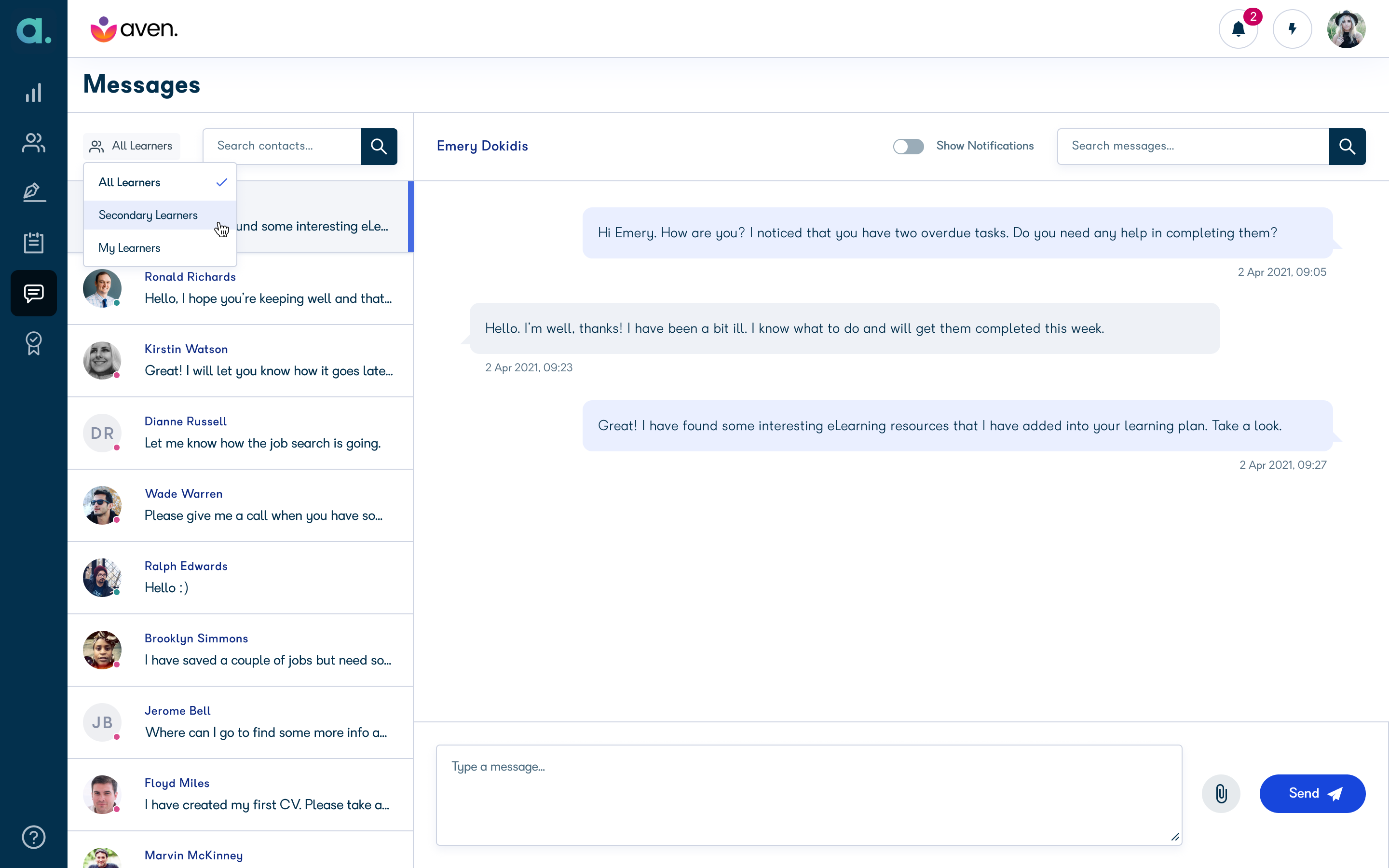1389x868 pixels.
Task: Click the '2 Apr 2021, 09:27' timestamp
Action: click(1283, 465)
